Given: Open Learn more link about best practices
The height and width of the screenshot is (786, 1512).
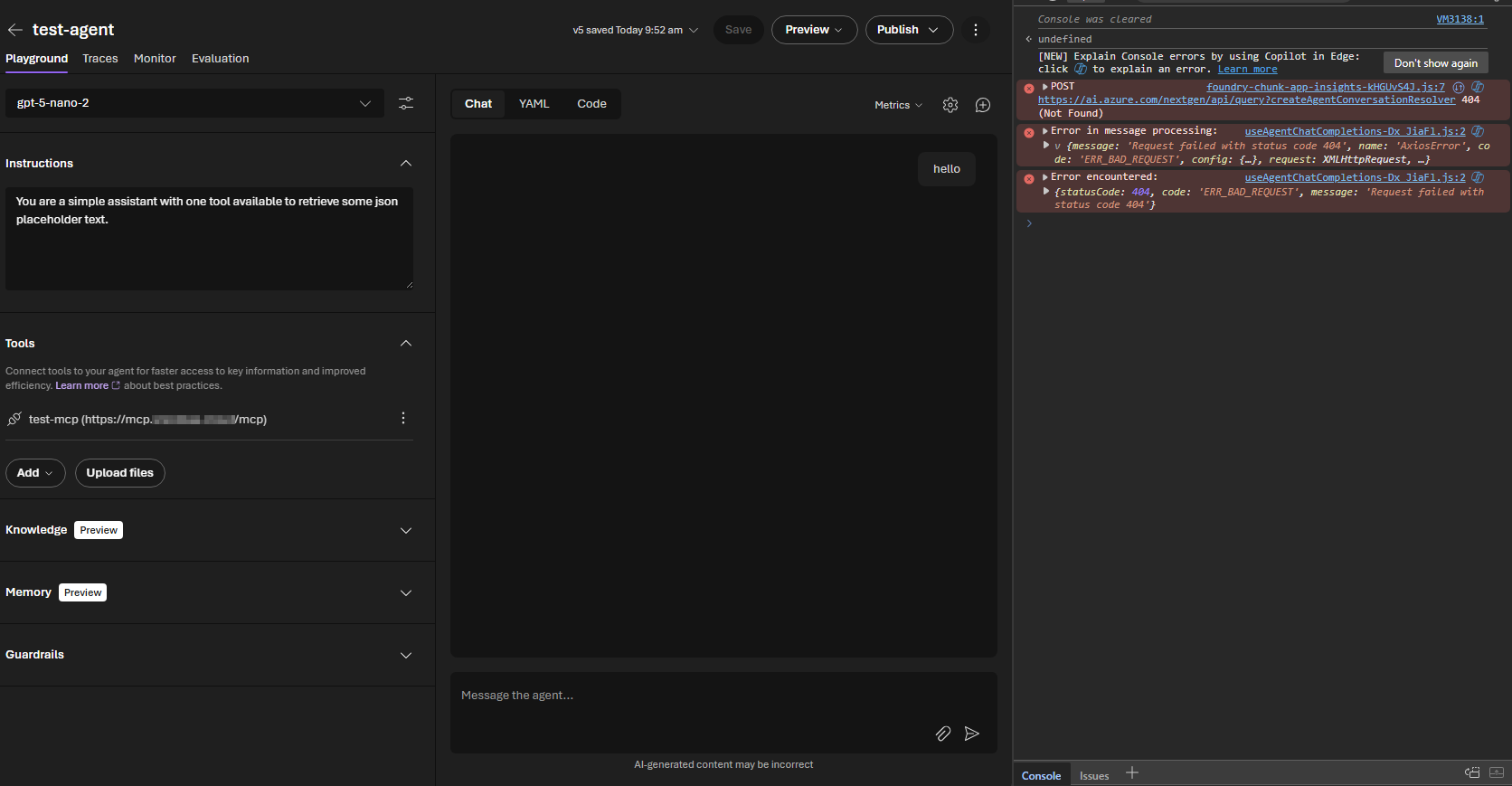Looking at the screenshot, I should (x=81, y=385).
